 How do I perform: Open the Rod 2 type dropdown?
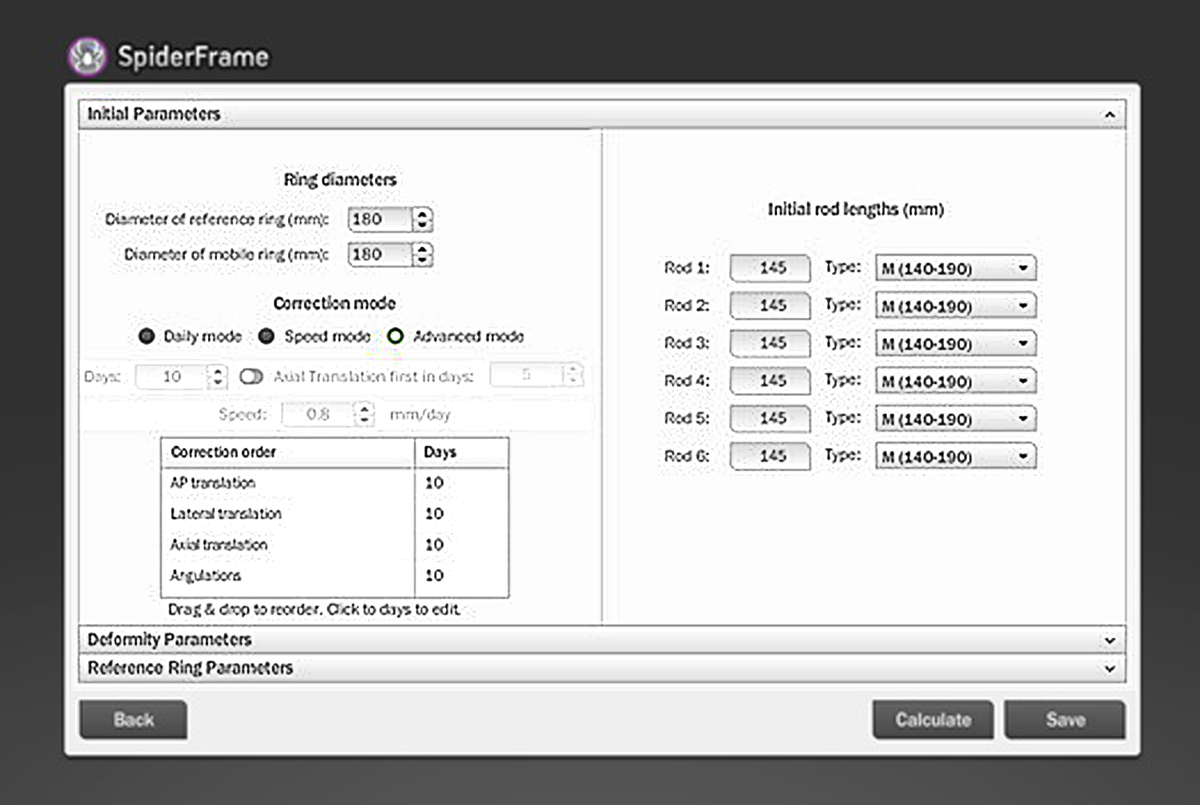point(956,306)
